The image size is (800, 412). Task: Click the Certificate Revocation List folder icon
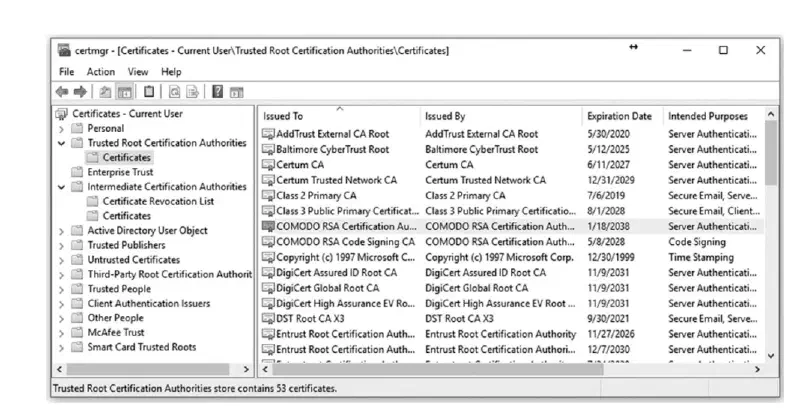pyautogui.click(x=92, y=201)
